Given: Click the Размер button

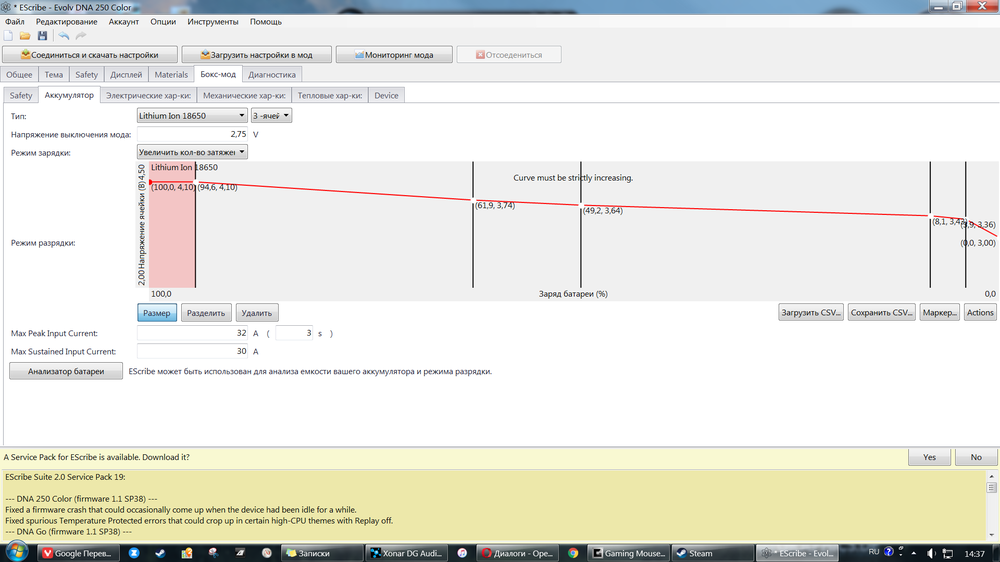Looking at the screenshot, I should tap(157, 313).
